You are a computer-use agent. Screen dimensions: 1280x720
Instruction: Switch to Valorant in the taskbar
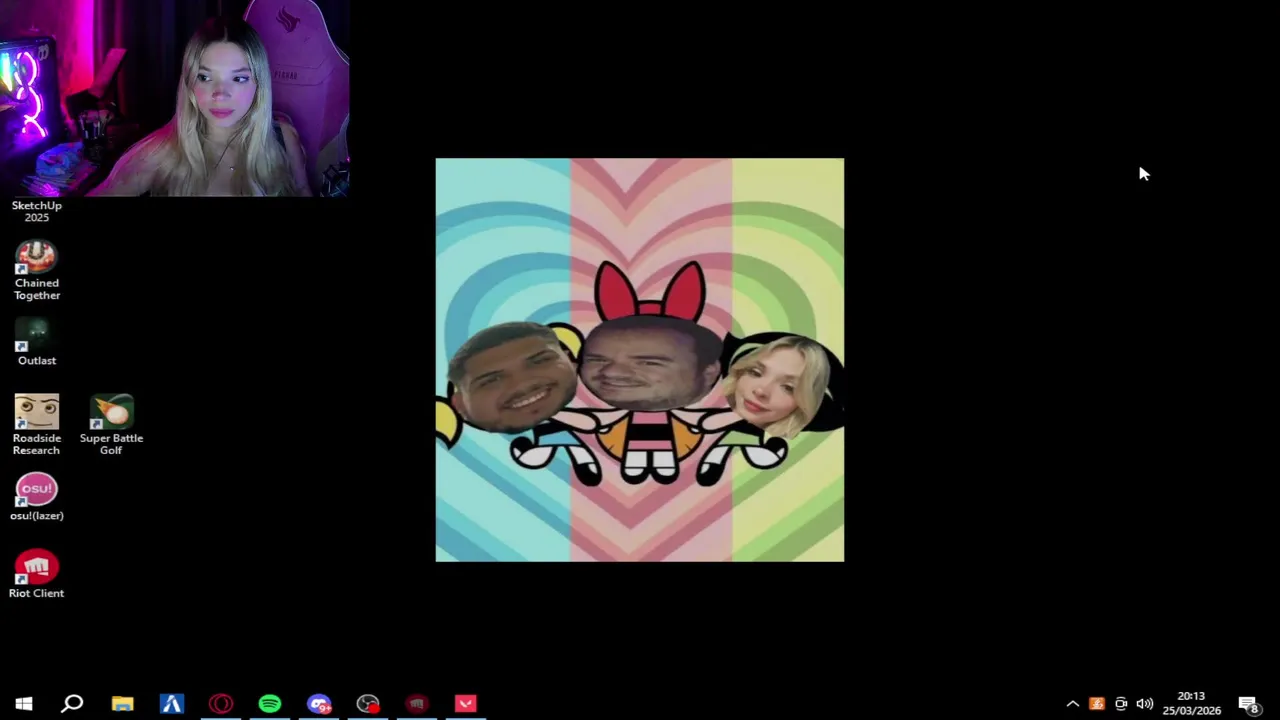pyautogui.click(x=466, y=704)
